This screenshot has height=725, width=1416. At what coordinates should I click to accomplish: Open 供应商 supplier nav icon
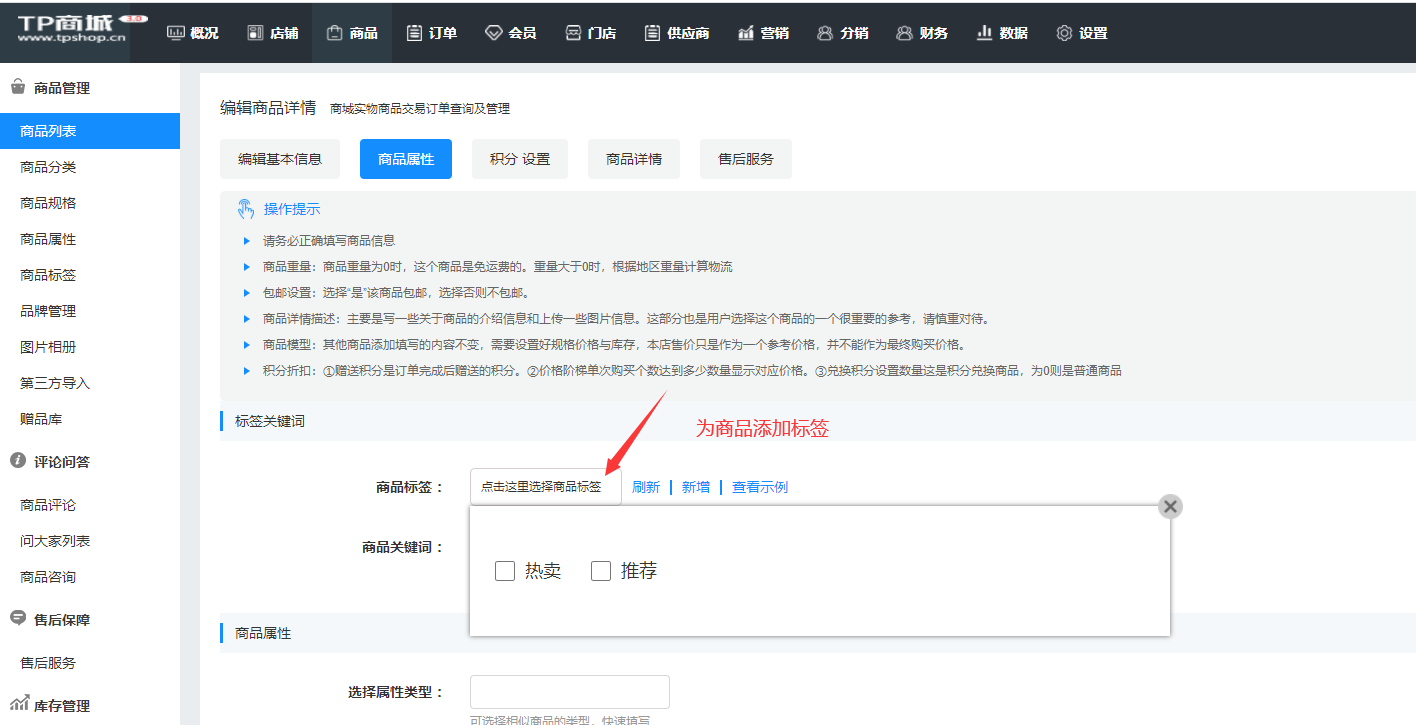(652, 33)
